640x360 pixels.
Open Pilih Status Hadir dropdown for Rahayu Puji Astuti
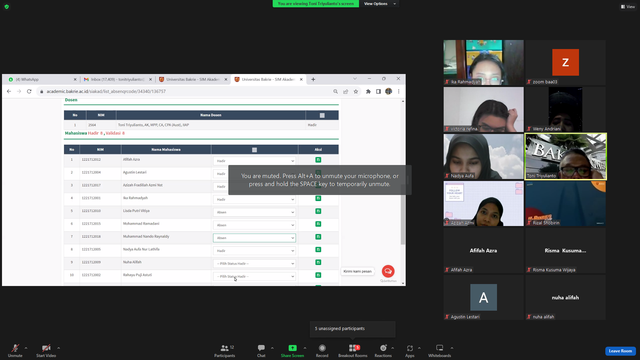coord(254,276)
